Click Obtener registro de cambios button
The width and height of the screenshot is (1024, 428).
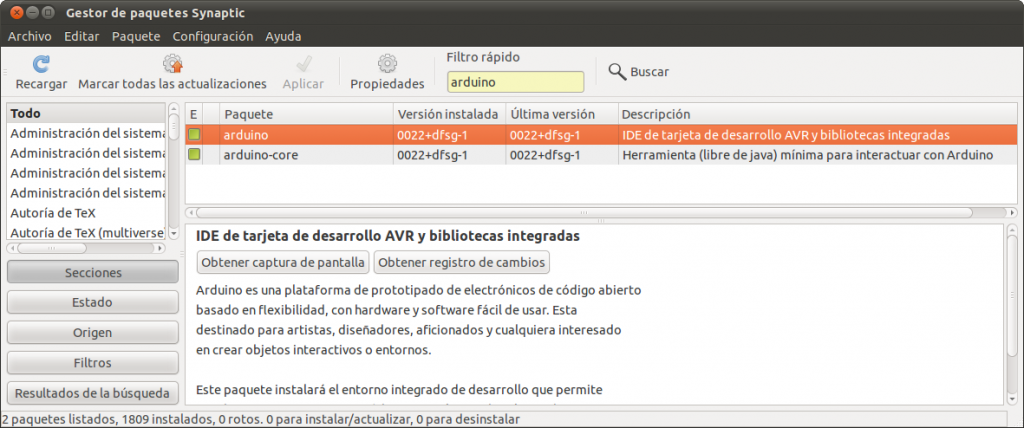pyautogui.click(x=462, y=263)
